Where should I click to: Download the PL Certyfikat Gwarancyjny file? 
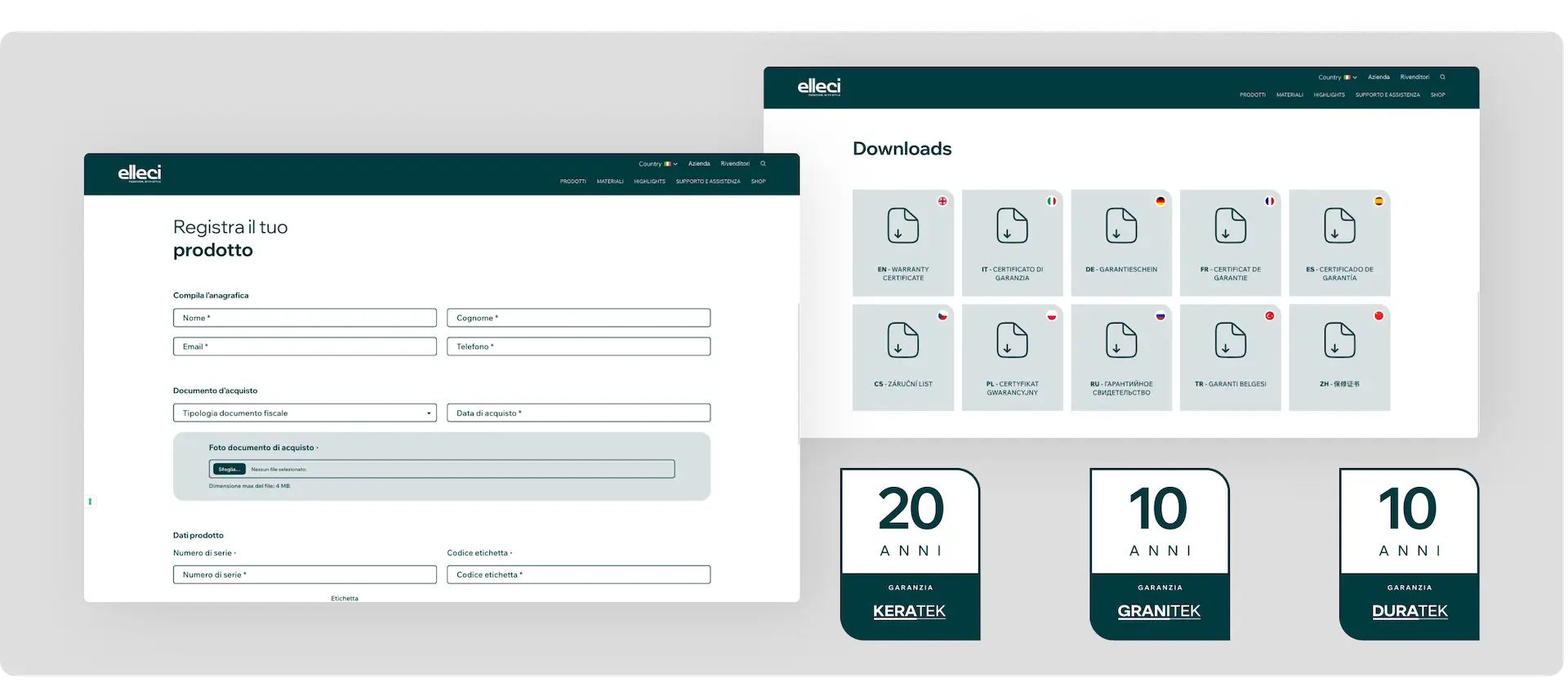[x=1012, y=357]
